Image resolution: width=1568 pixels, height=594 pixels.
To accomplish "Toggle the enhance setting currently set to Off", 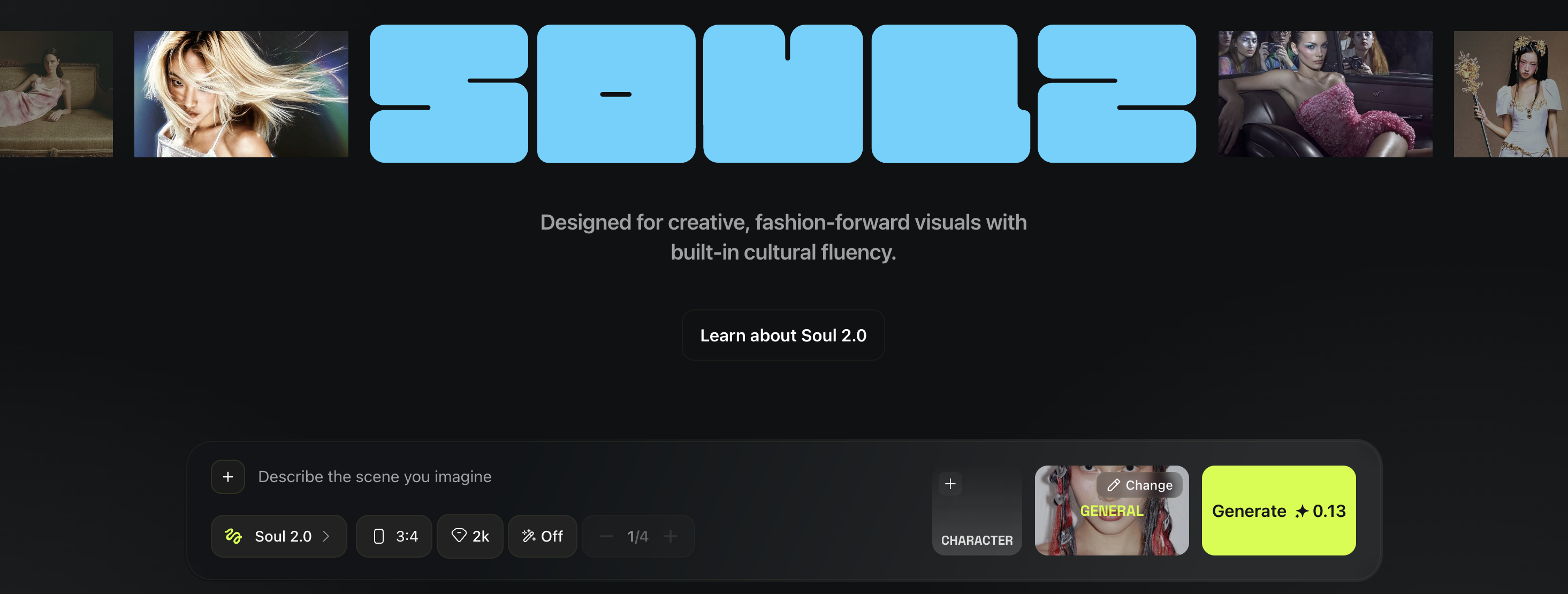I will click(542, 536).
